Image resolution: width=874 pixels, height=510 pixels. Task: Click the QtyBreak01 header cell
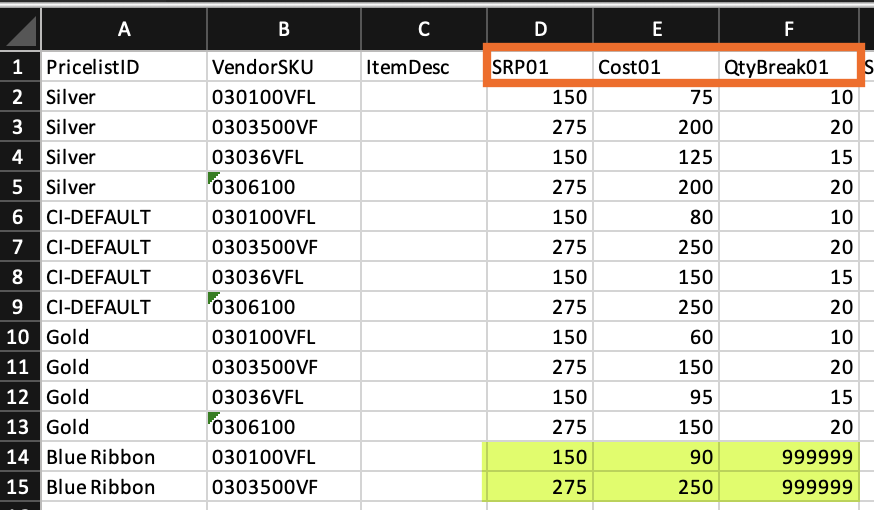tap(789, 67)
